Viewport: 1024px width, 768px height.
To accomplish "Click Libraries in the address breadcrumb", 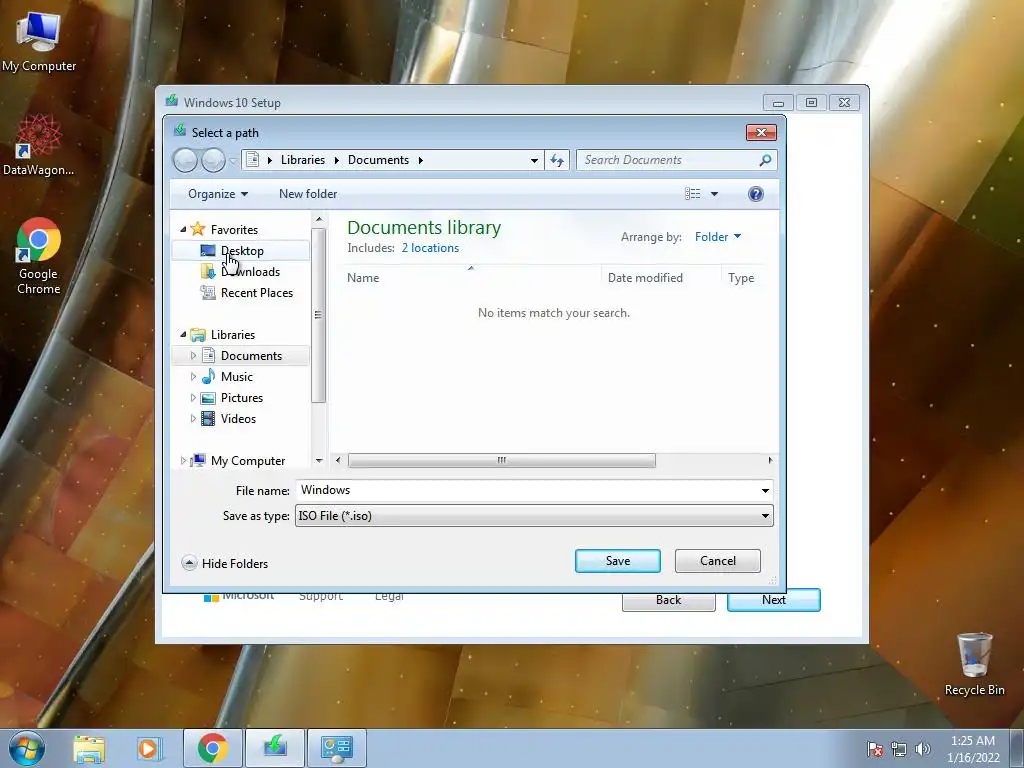I will (x=303, y=160).
